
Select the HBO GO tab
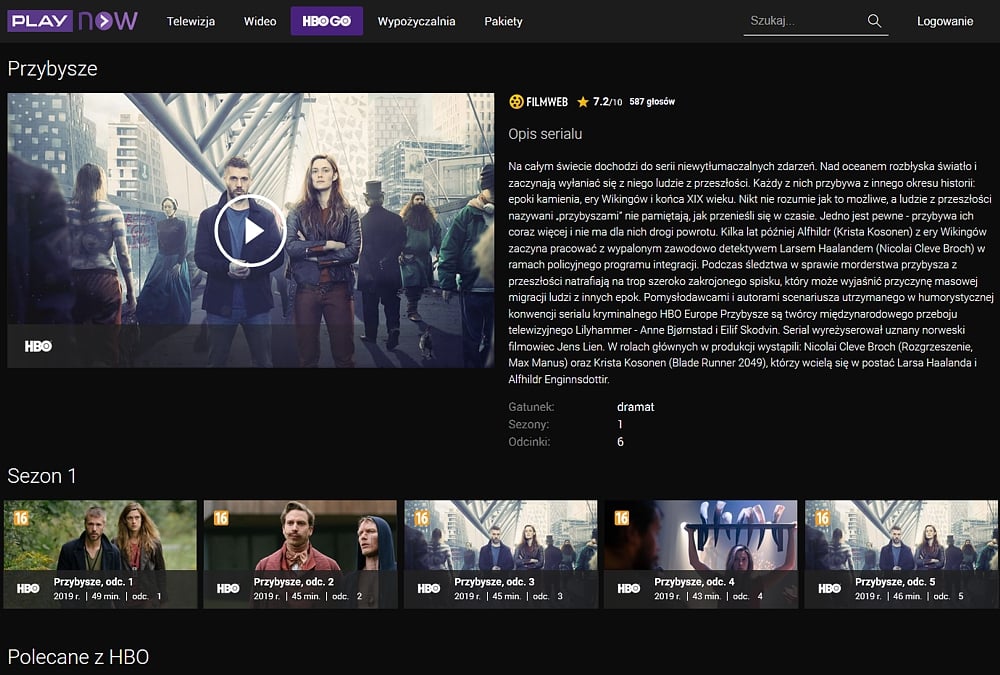click(x=326, y=21)
